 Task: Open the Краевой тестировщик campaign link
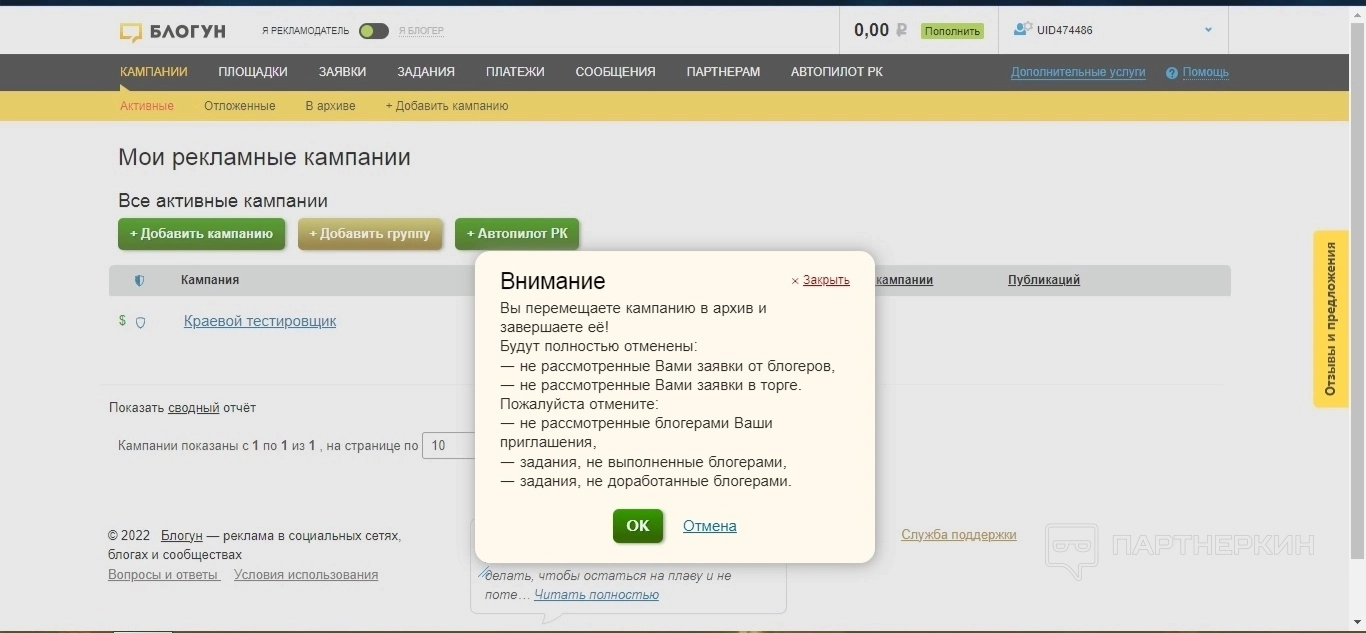click(260, 321)
